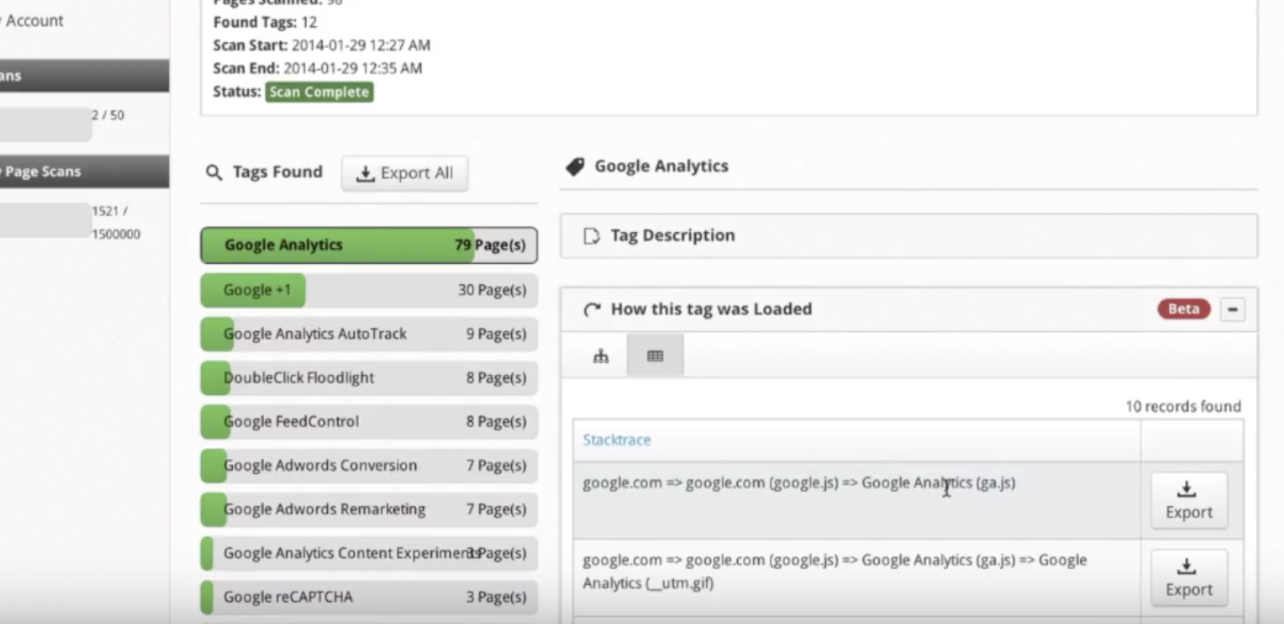Switch to the table view tab
1284x624 pixels.
coord(655,356)
